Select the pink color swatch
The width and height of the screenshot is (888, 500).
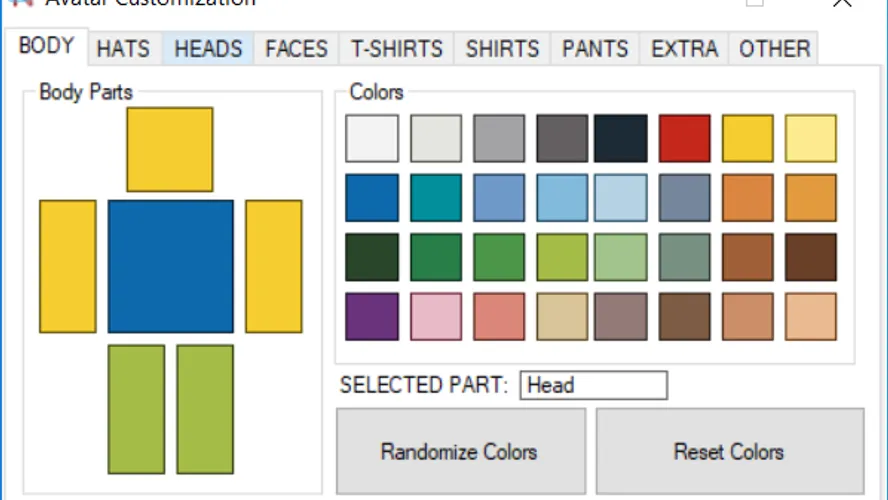tap(436, 316)
